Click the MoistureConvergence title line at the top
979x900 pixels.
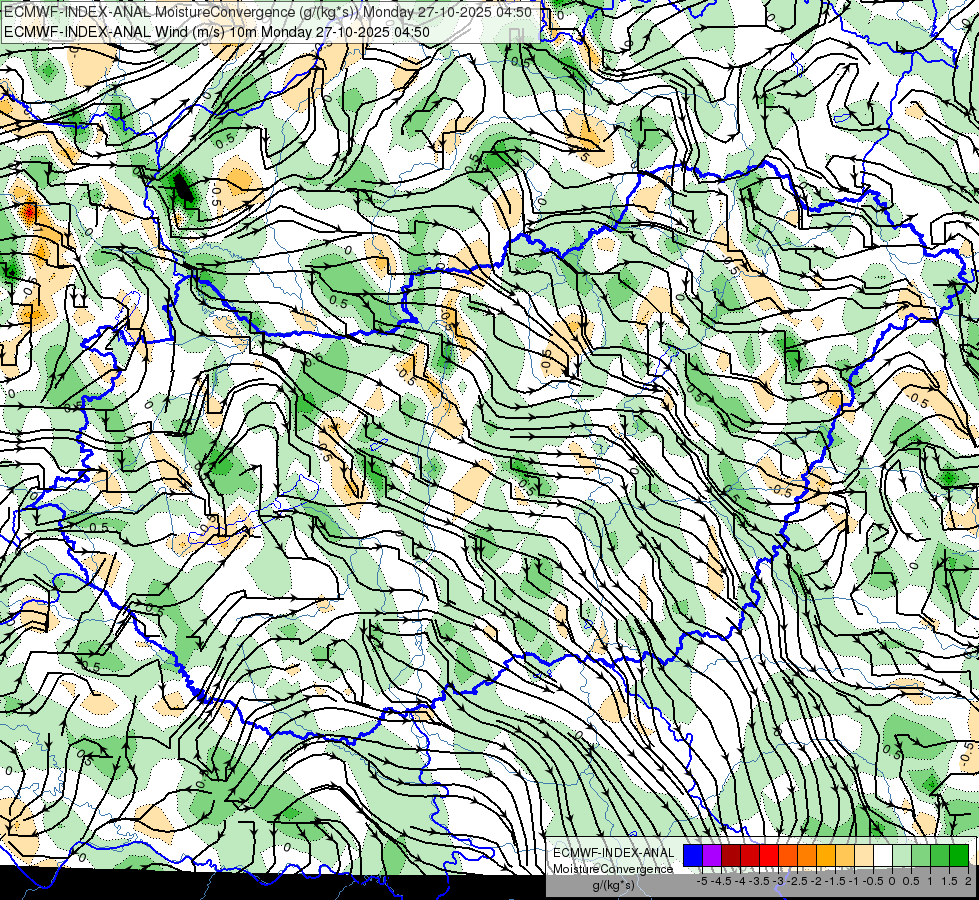pyautogui.click(x=268, y=12)
